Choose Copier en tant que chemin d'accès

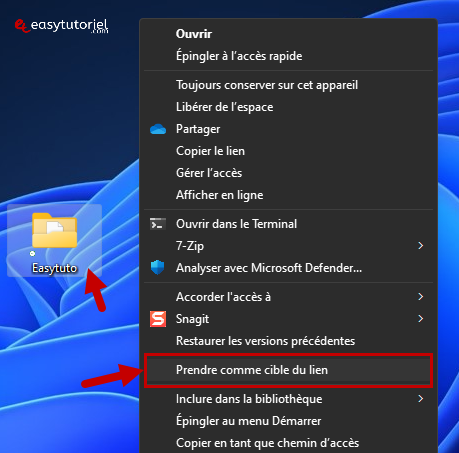[288, 443]
